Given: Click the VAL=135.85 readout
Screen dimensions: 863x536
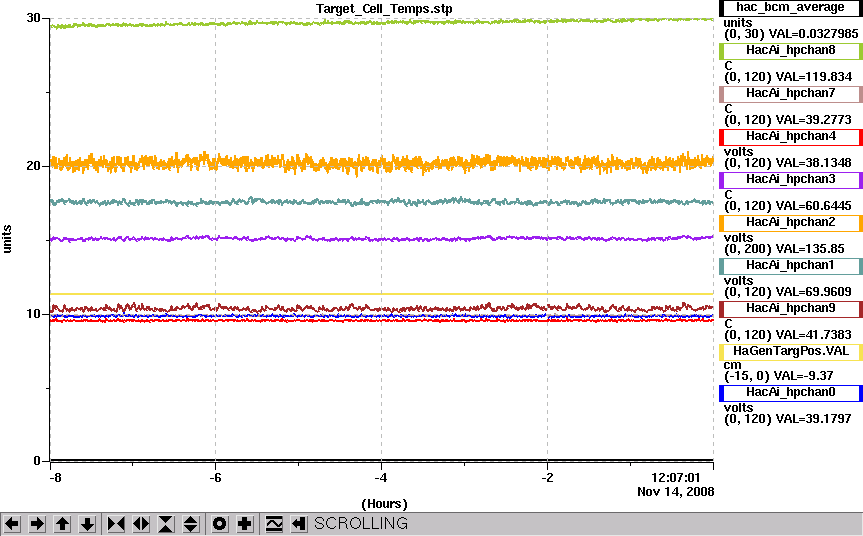Looking at the screenshot, I should (x=809, y=249).
